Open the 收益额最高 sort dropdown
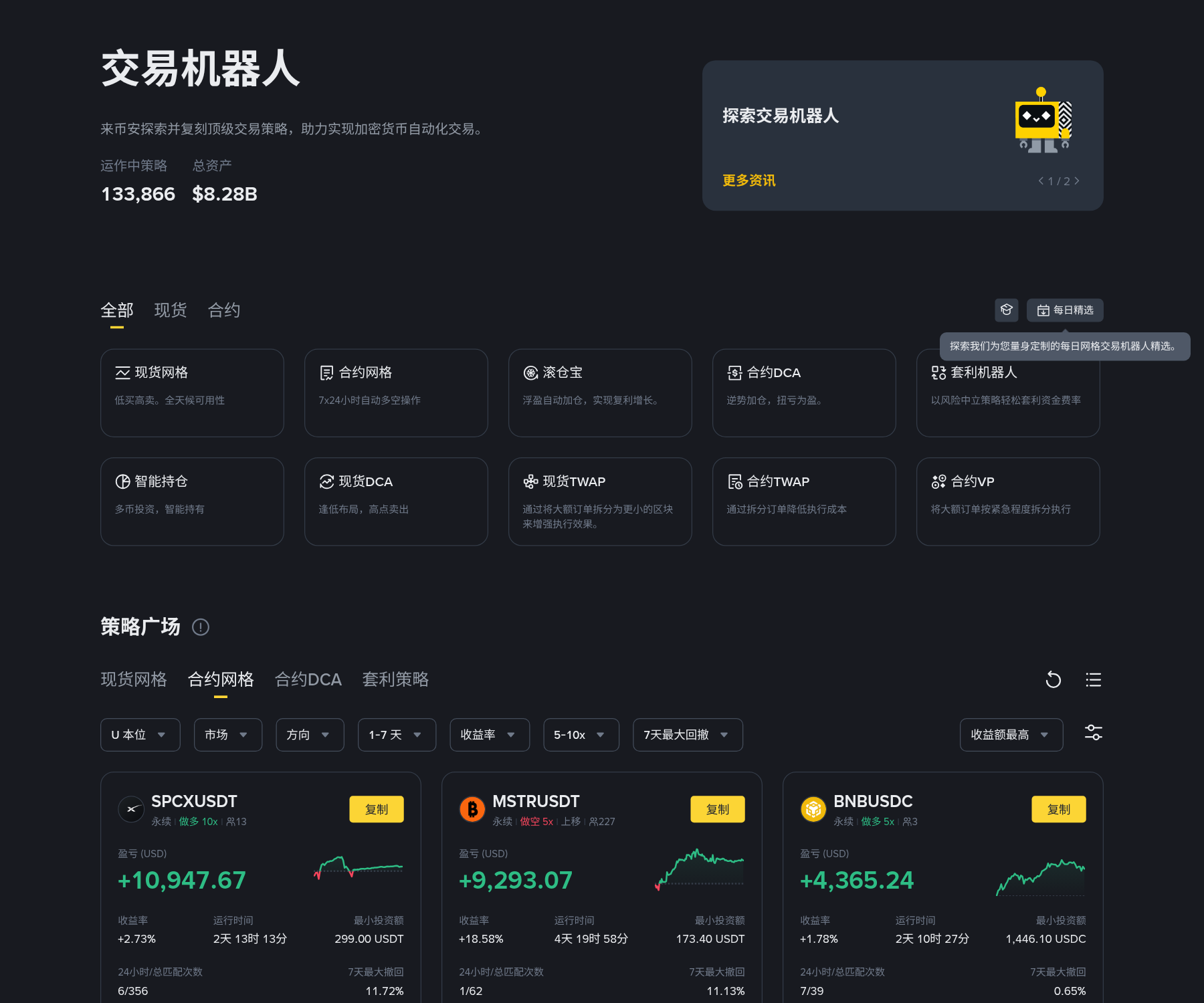This screenshot has height=1003, width=1204. pos(1011,735)
